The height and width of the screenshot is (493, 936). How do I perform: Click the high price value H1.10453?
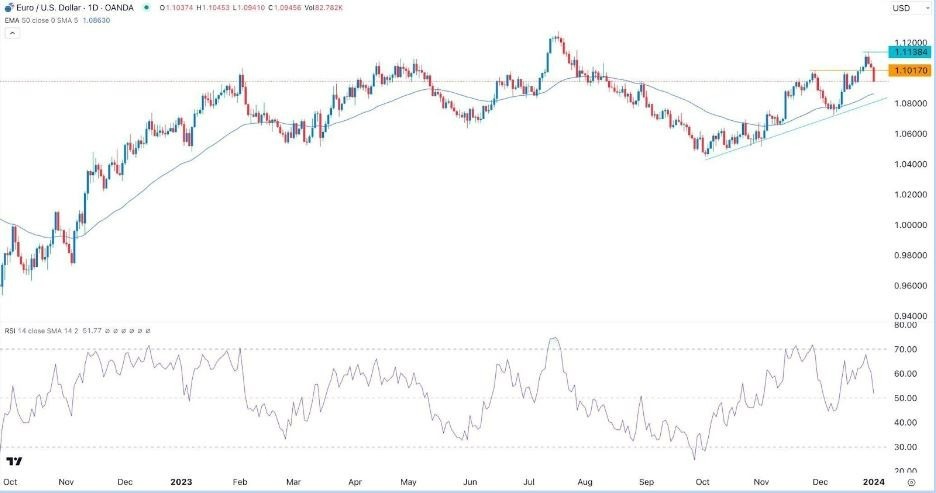click(x=212, y=8)
